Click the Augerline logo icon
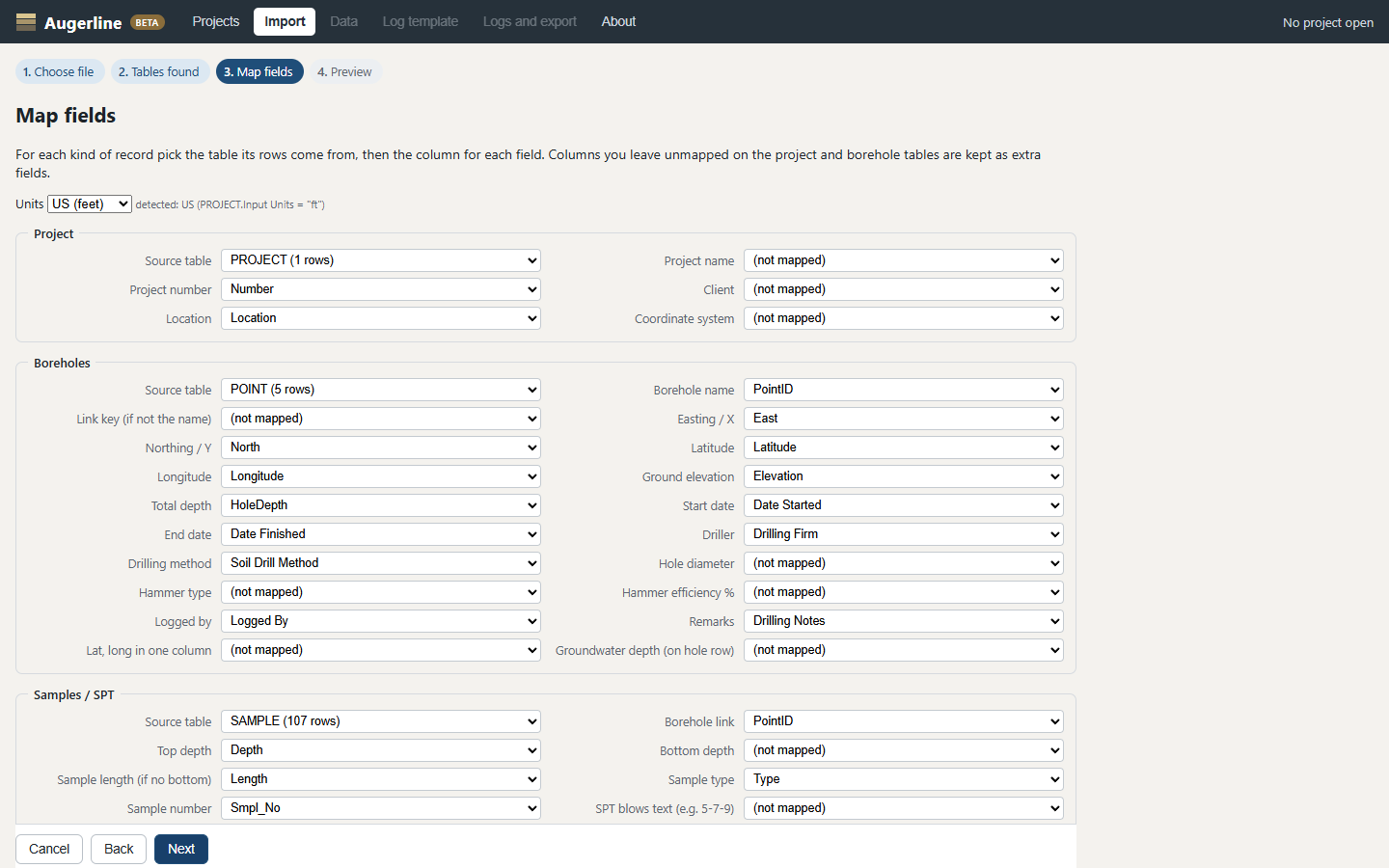Image resolution: width=1389 pixels, height=868 pixels. click(26, 21)
